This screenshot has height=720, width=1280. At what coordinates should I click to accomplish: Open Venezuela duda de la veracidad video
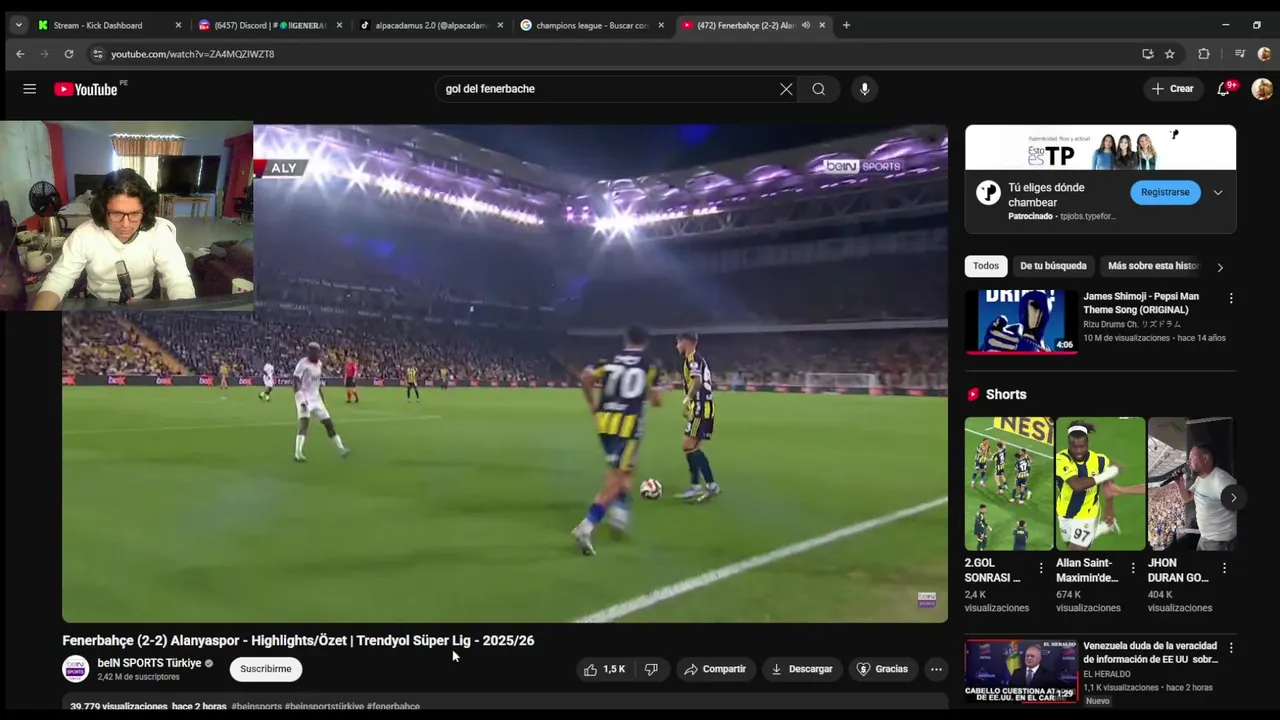pos(1150,653)
